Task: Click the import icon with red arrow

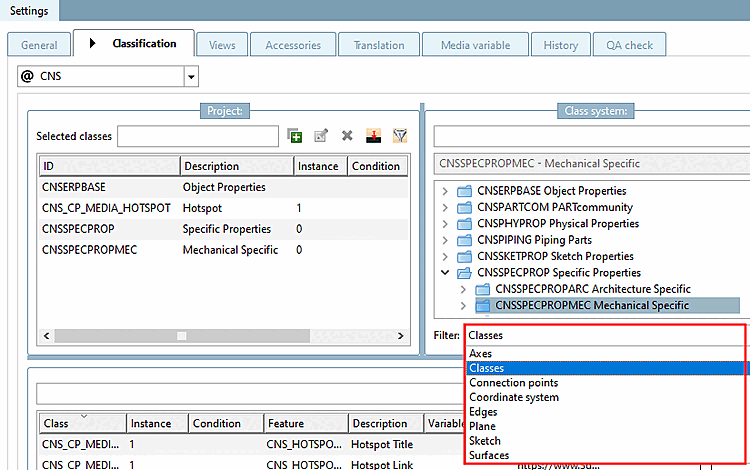Action: click(x=374, y=136)
